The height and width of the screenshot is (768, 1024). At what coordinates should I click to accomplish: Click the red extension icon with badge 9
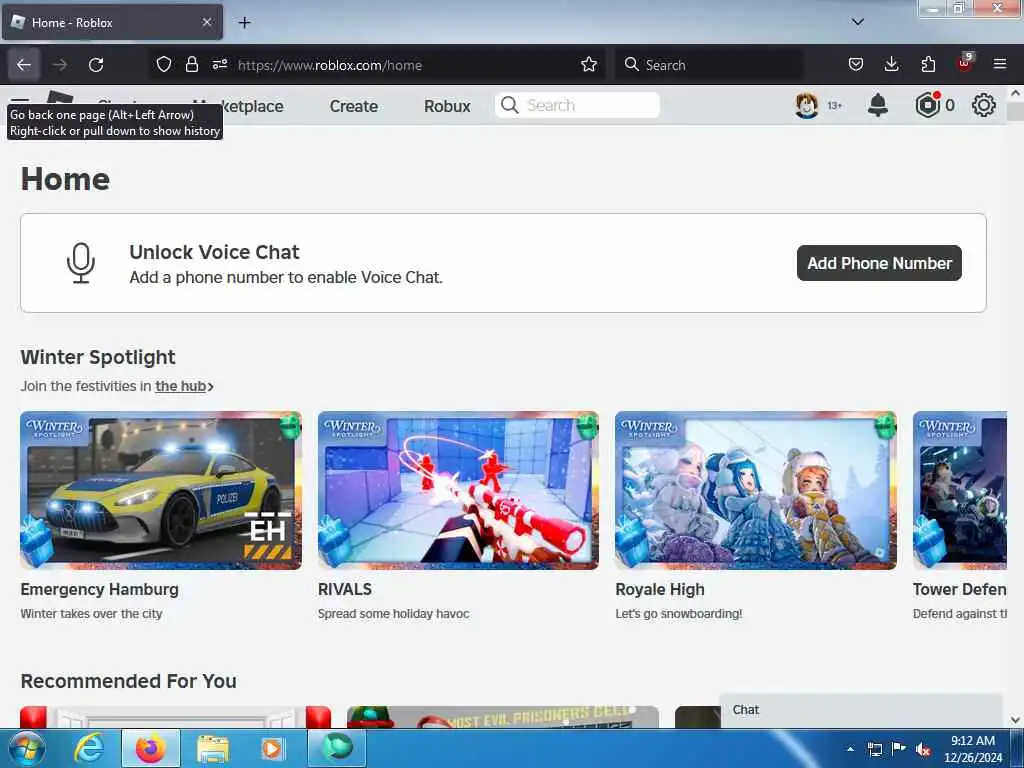click(964, 63)
